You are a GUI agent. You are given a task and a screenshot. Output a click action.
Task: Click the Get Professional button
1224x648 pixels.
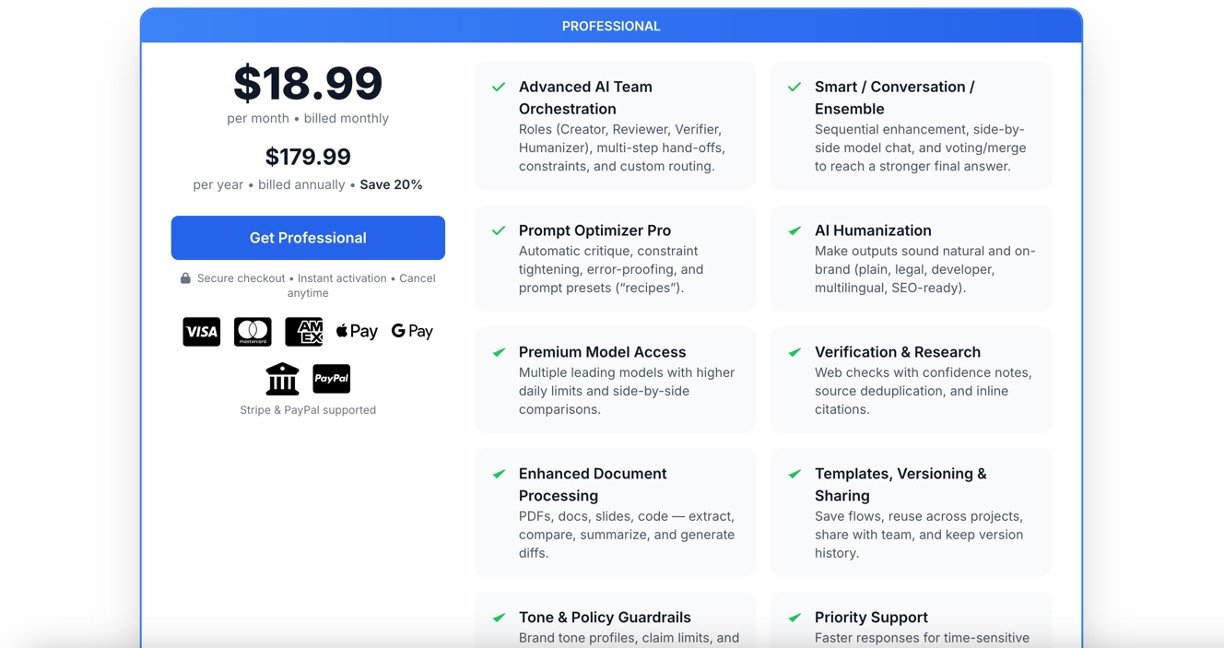click(308, 238)
